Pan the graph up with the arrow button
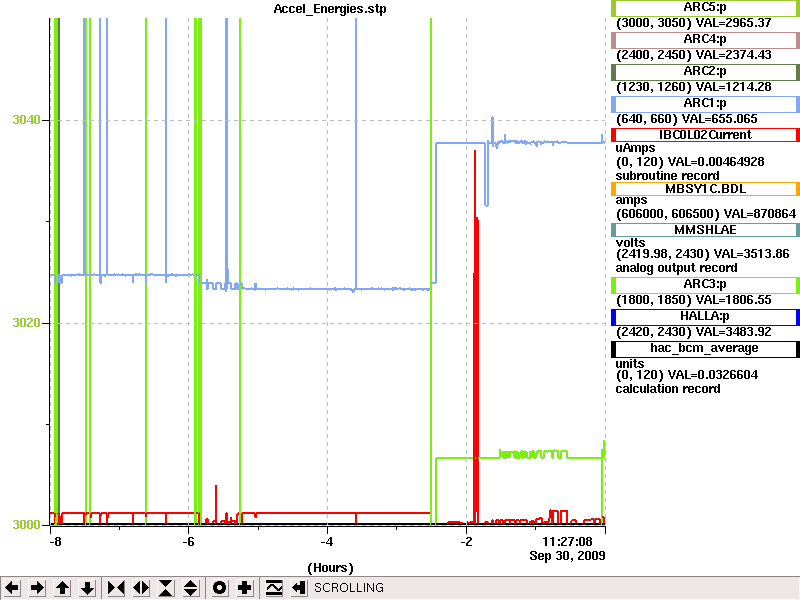 [62, 588]
